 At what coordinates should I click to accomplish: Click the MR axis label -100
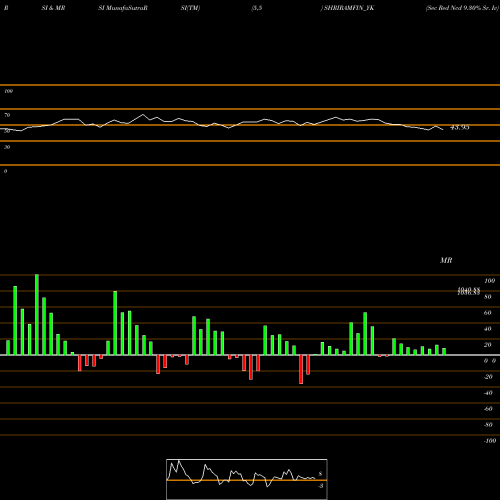[x=490, y=441]
